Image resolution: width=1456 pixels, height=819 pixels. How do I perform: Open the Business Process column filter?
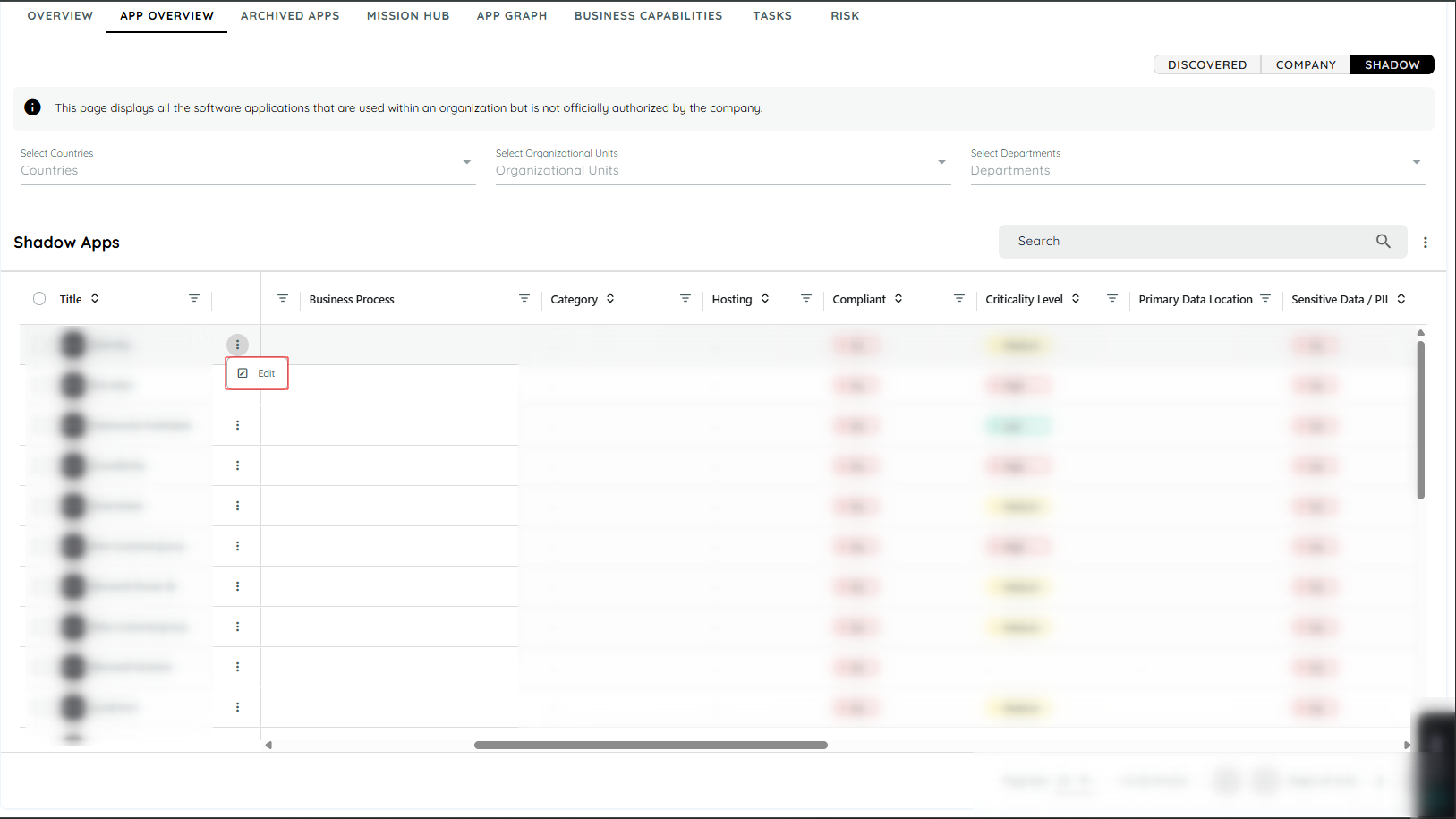(x=524, y=298)
